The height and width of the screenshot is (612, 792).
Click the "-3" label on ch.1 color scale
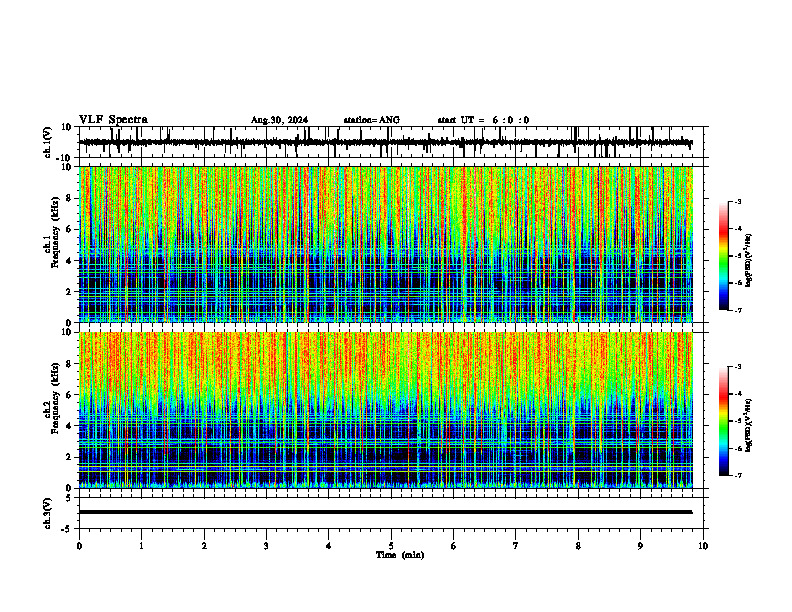738,201
